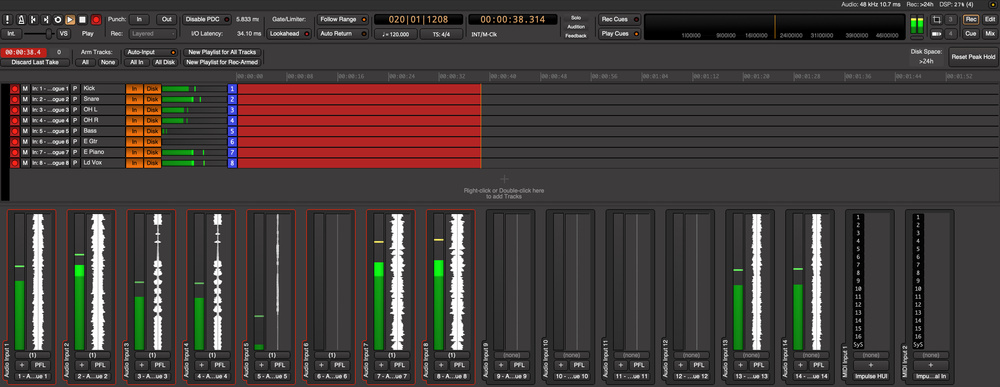This screenshot has height=387, width=1000.
Task: Click the Discard Last Take button
Action: (35, 62)
